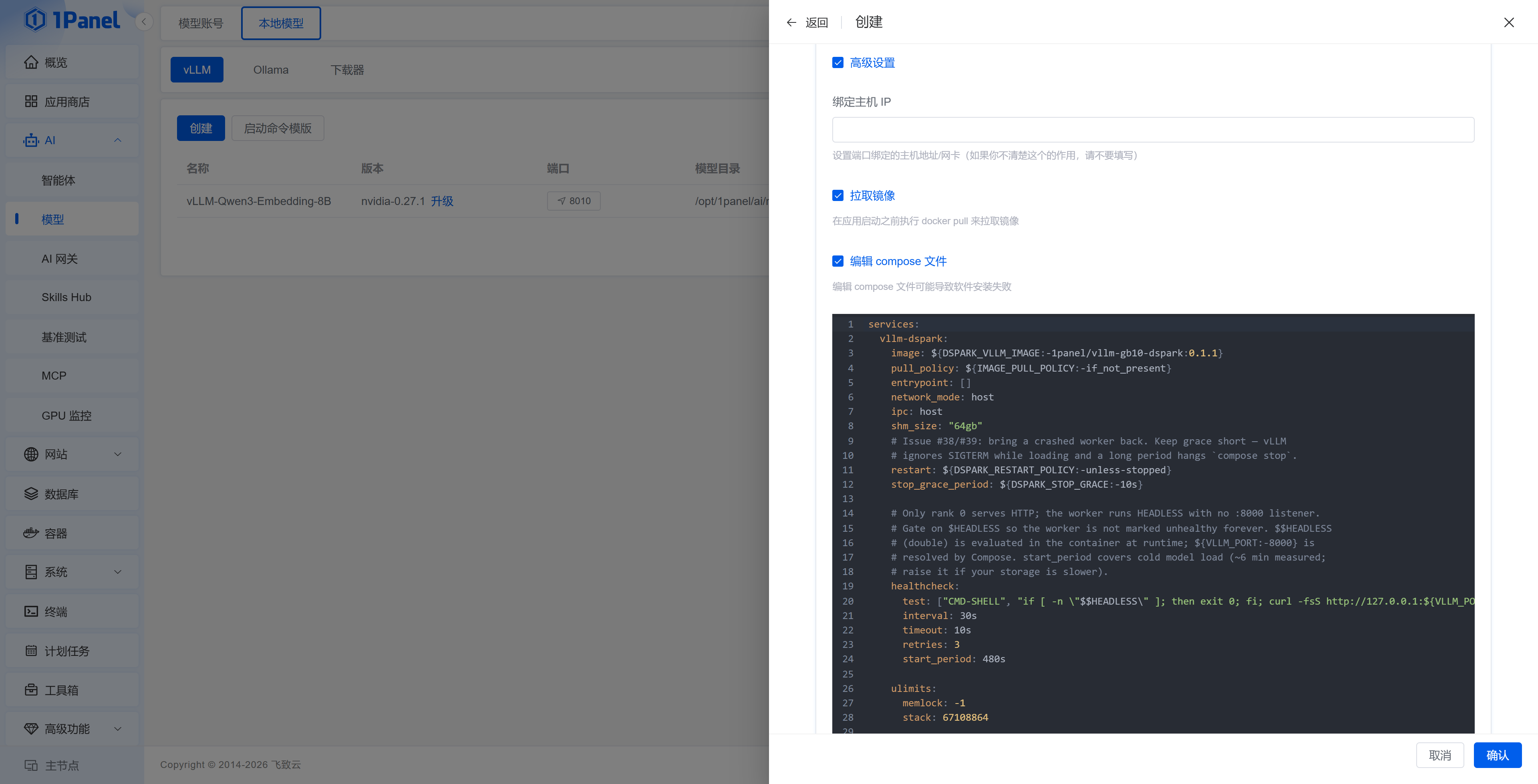
Task: Click the 主节点 node icon
Action: click(31, 766)
